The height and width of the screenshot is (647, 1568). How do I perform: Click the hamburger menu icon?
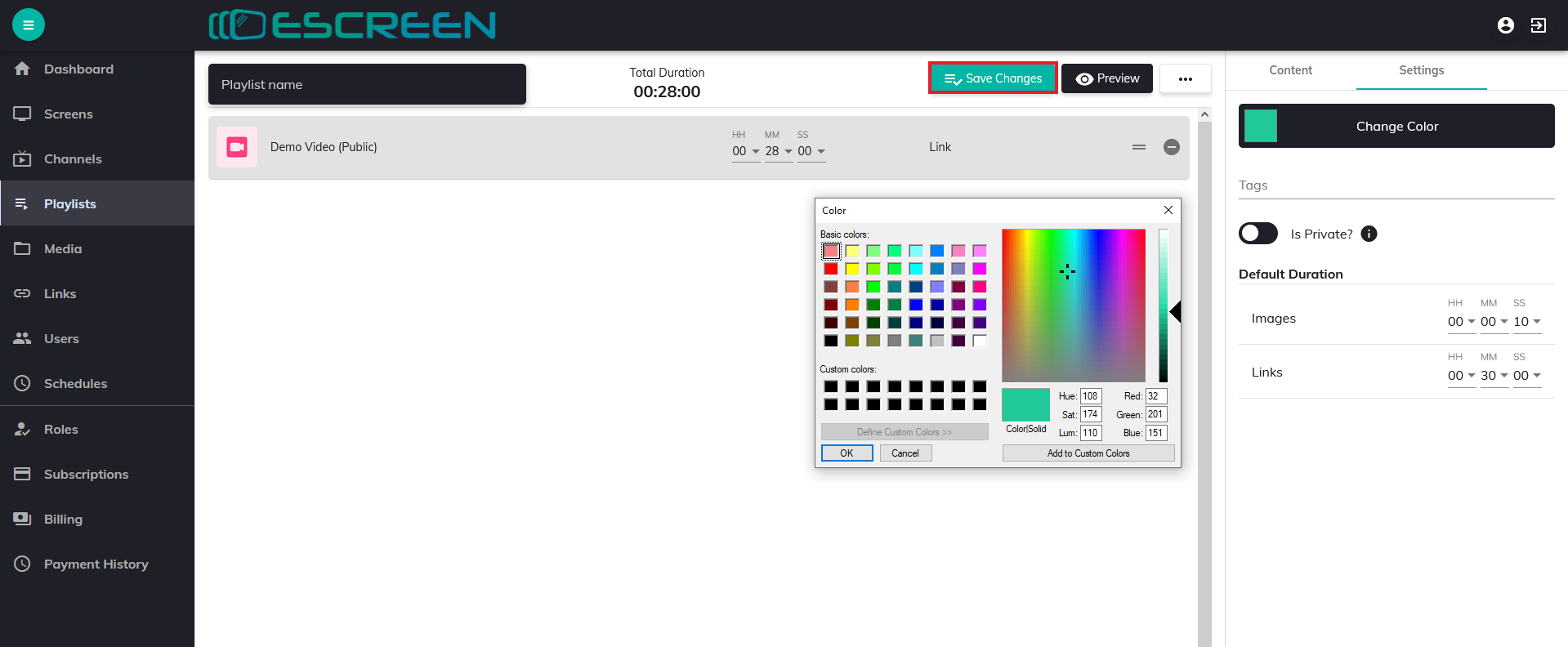click(x=29, y=25)
